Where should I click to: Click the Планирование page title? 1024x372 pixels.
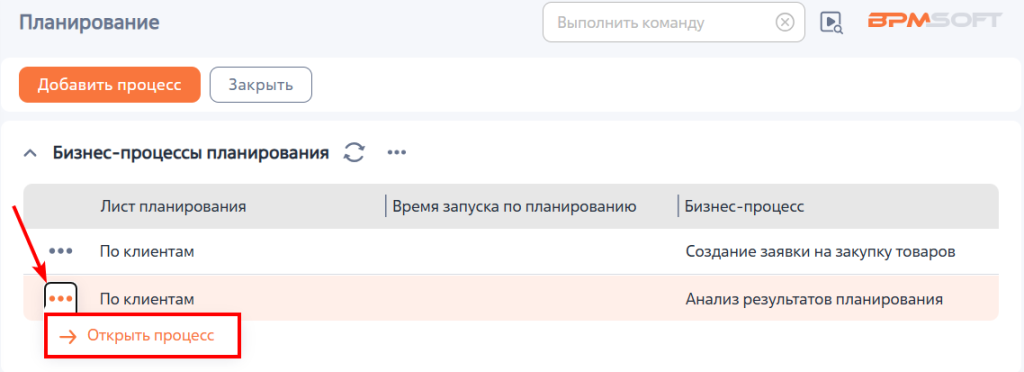[89, 23]
